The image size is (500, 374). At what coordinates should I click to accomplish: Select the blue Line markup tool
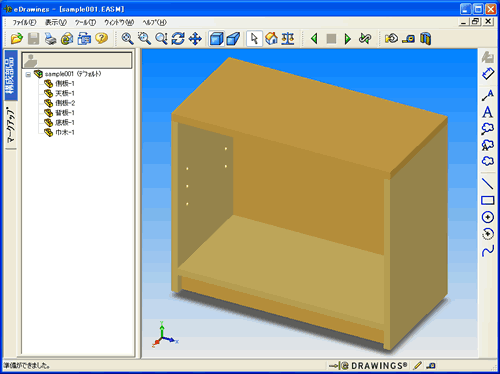488,184
